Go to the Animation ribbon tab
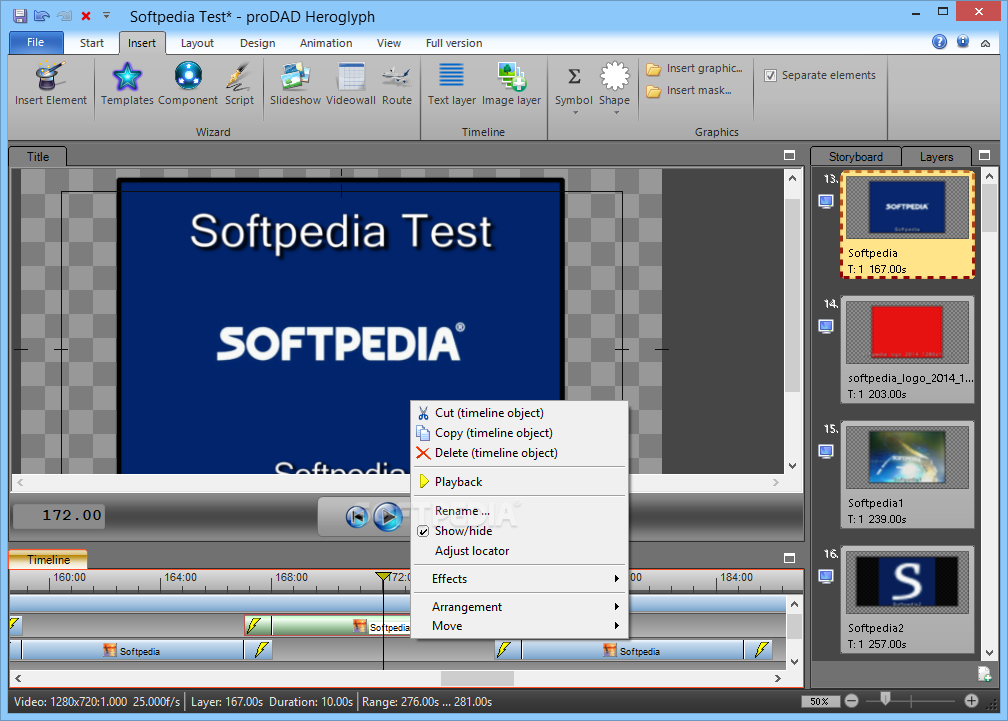Image resolution: width=1008 pixels, height=721 pixels. click(326, 43)
